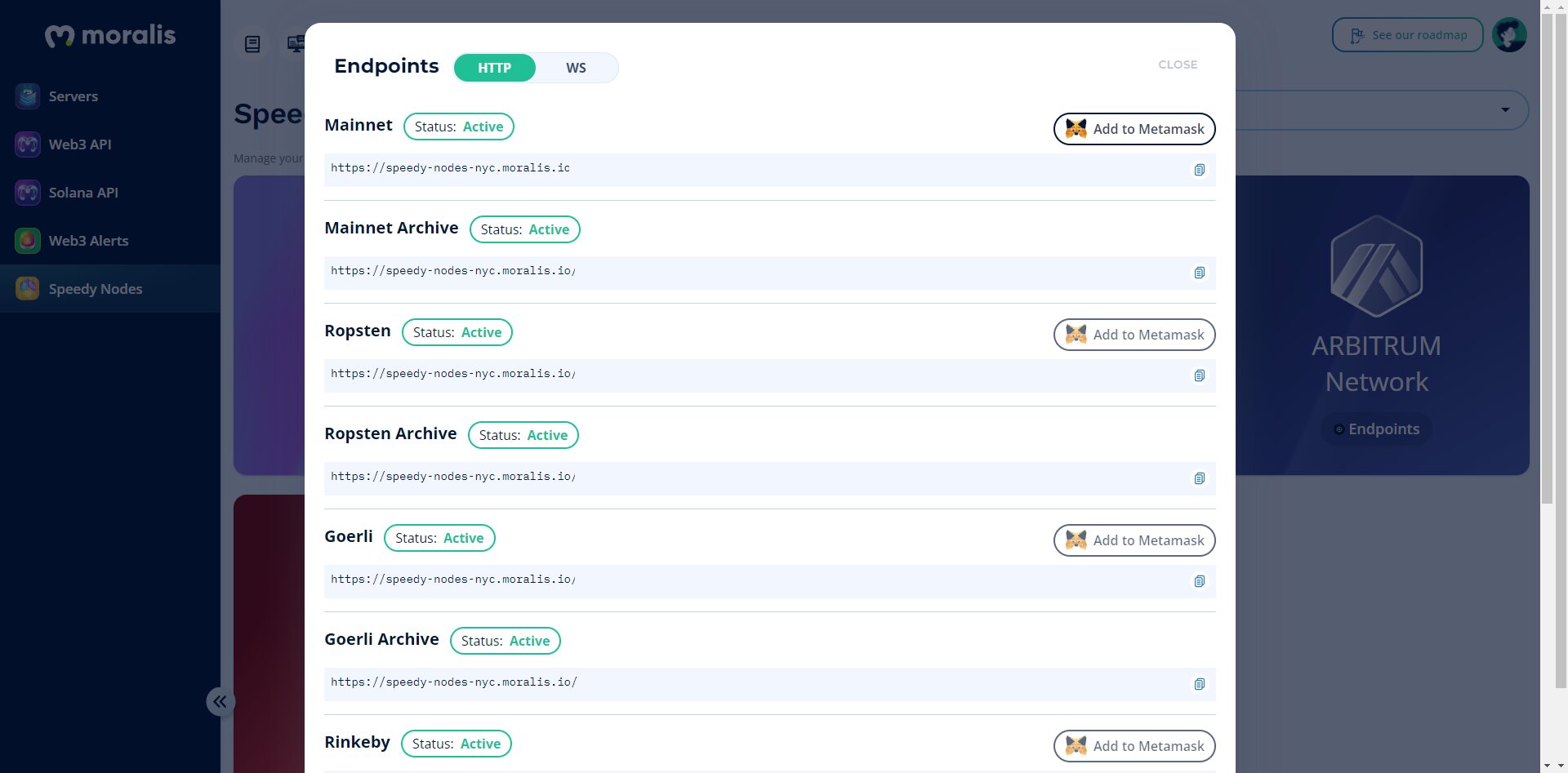Click the Mainnet Archive Status Active badge
This screenshot has width=1568, height=773.
(x=525, y=229)
